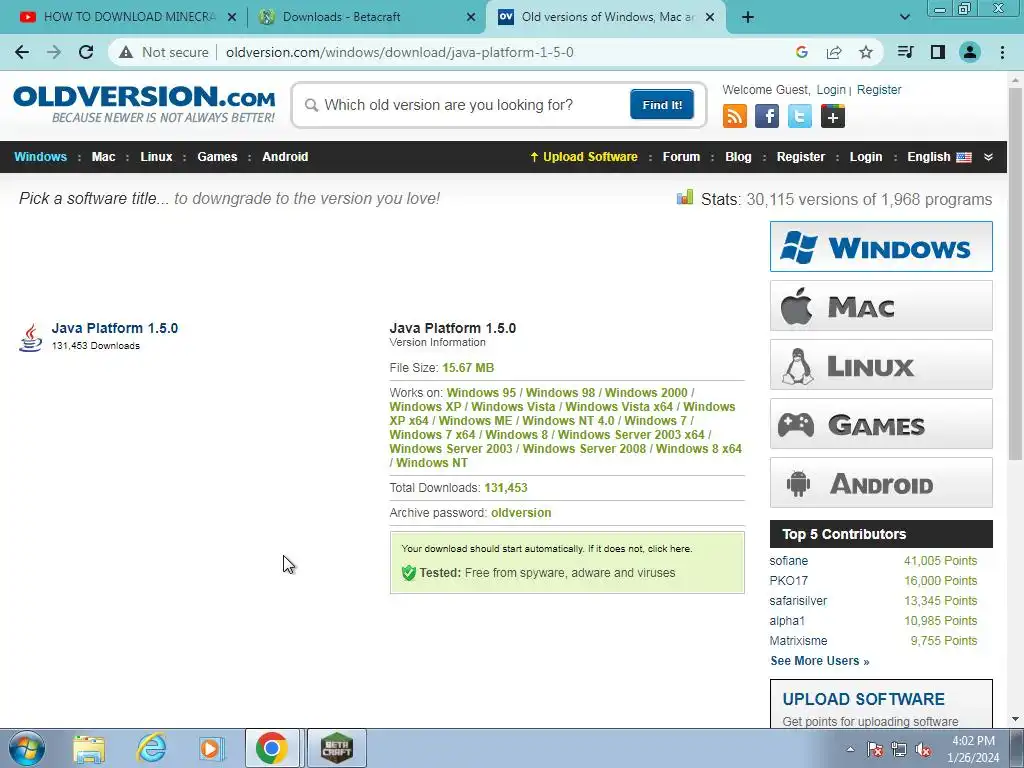Click the Google plus share icon
Image resolution: width=1024 pixels, height=768 pixels.
click(833, 116)
